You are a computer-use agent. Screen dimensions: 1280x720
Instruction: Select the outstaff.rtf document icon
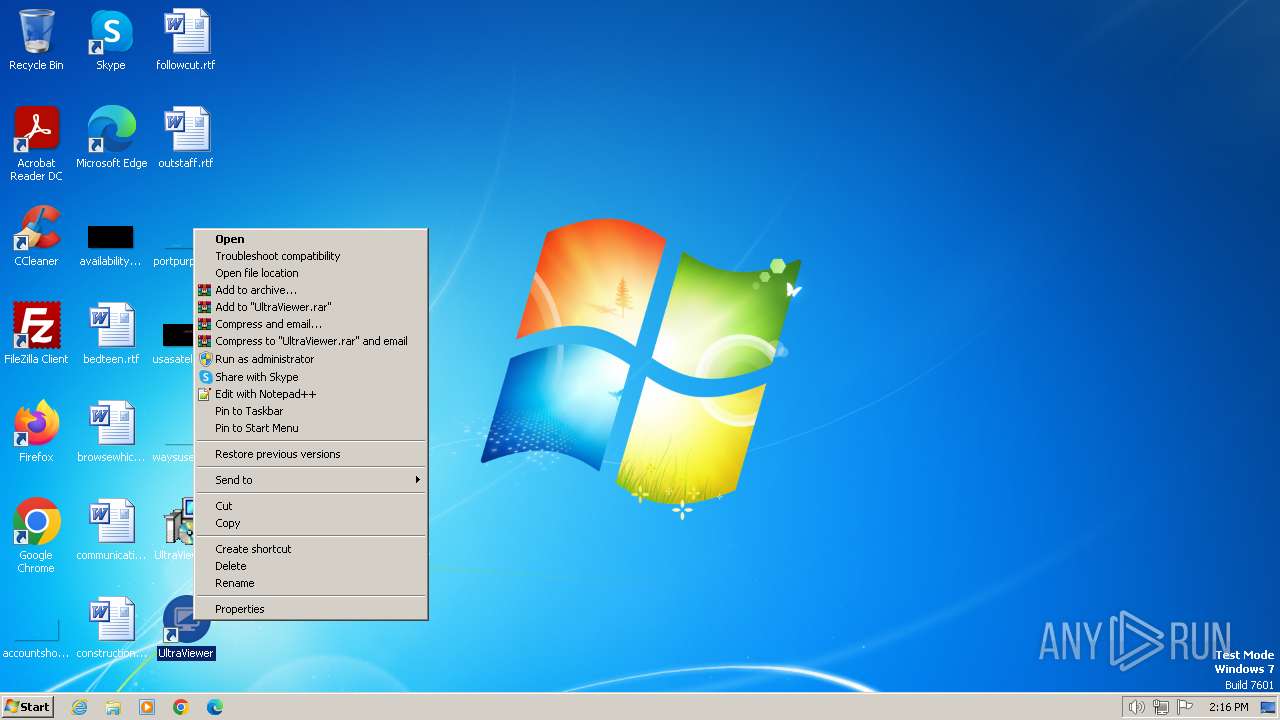pyautogui.click(x=186, y=138)
